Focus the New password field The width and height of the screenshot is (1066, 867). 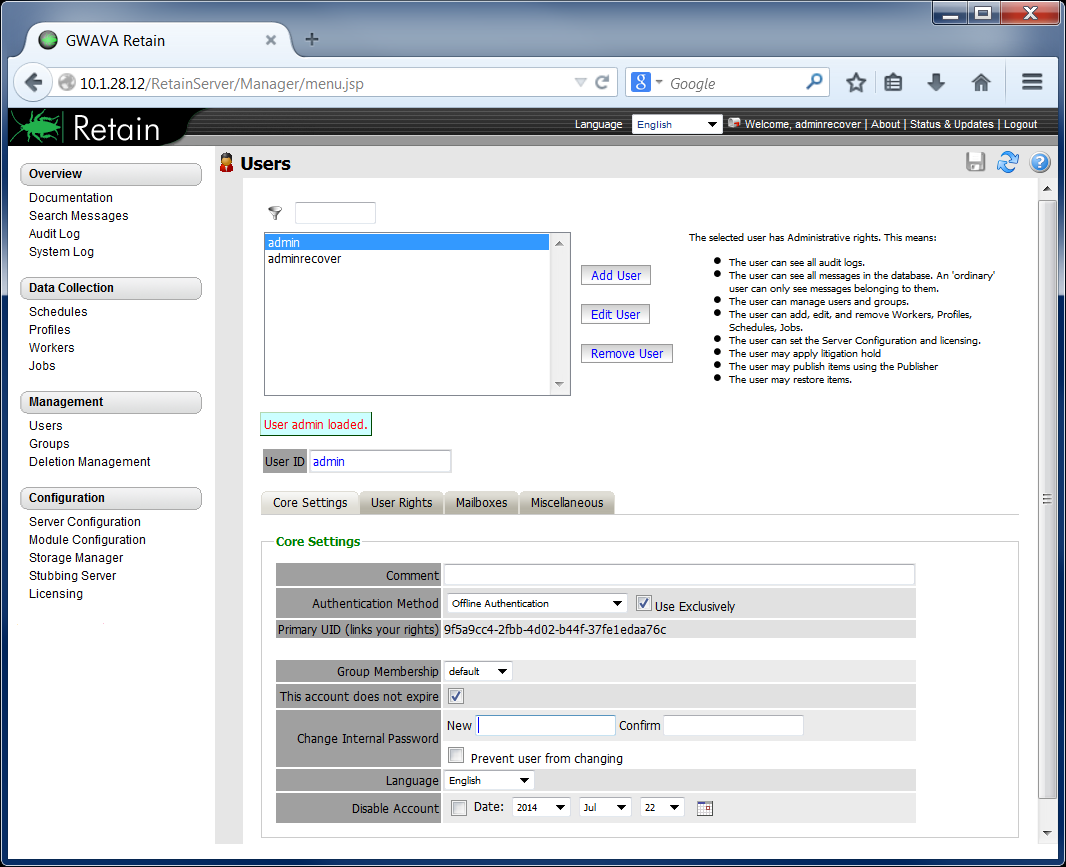click(546, 726)
